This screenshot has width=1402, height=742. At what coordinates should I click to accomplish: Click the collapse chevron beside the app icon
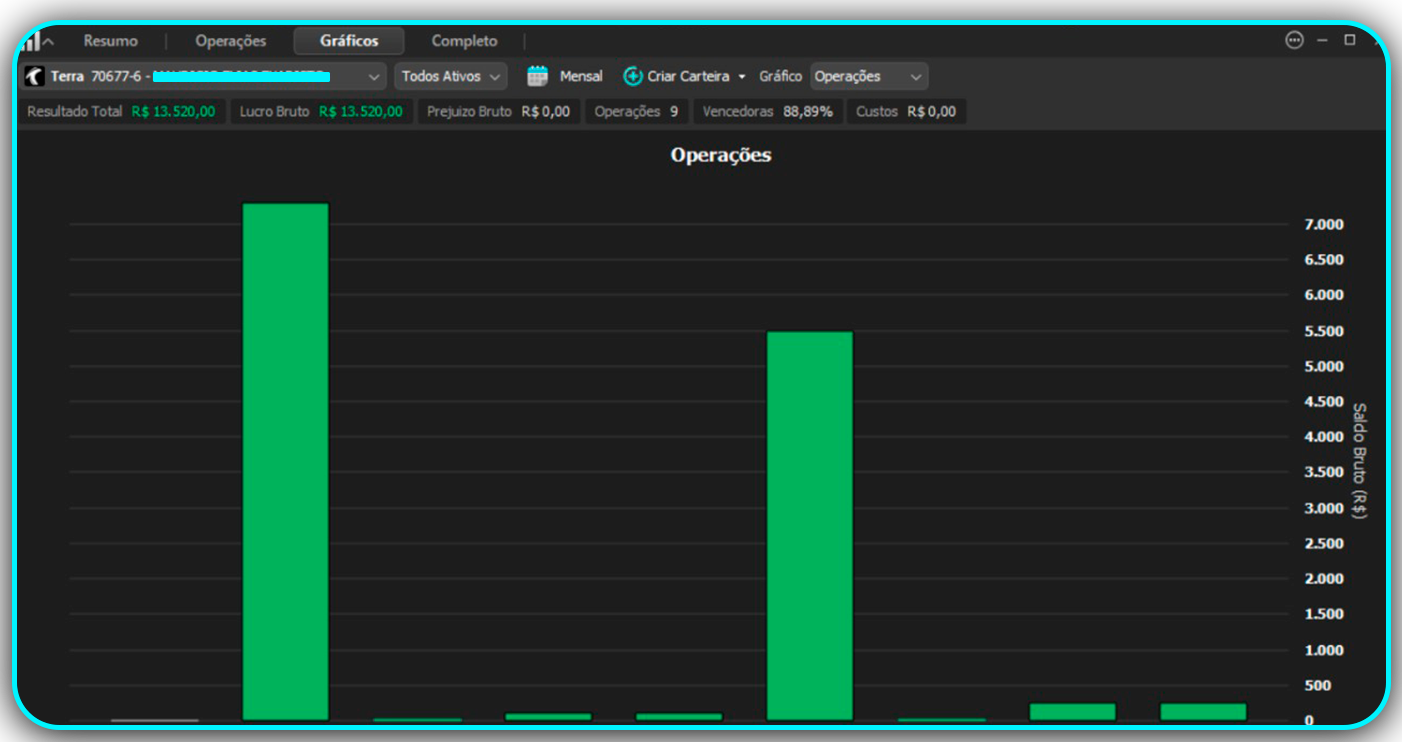(49, 42)
